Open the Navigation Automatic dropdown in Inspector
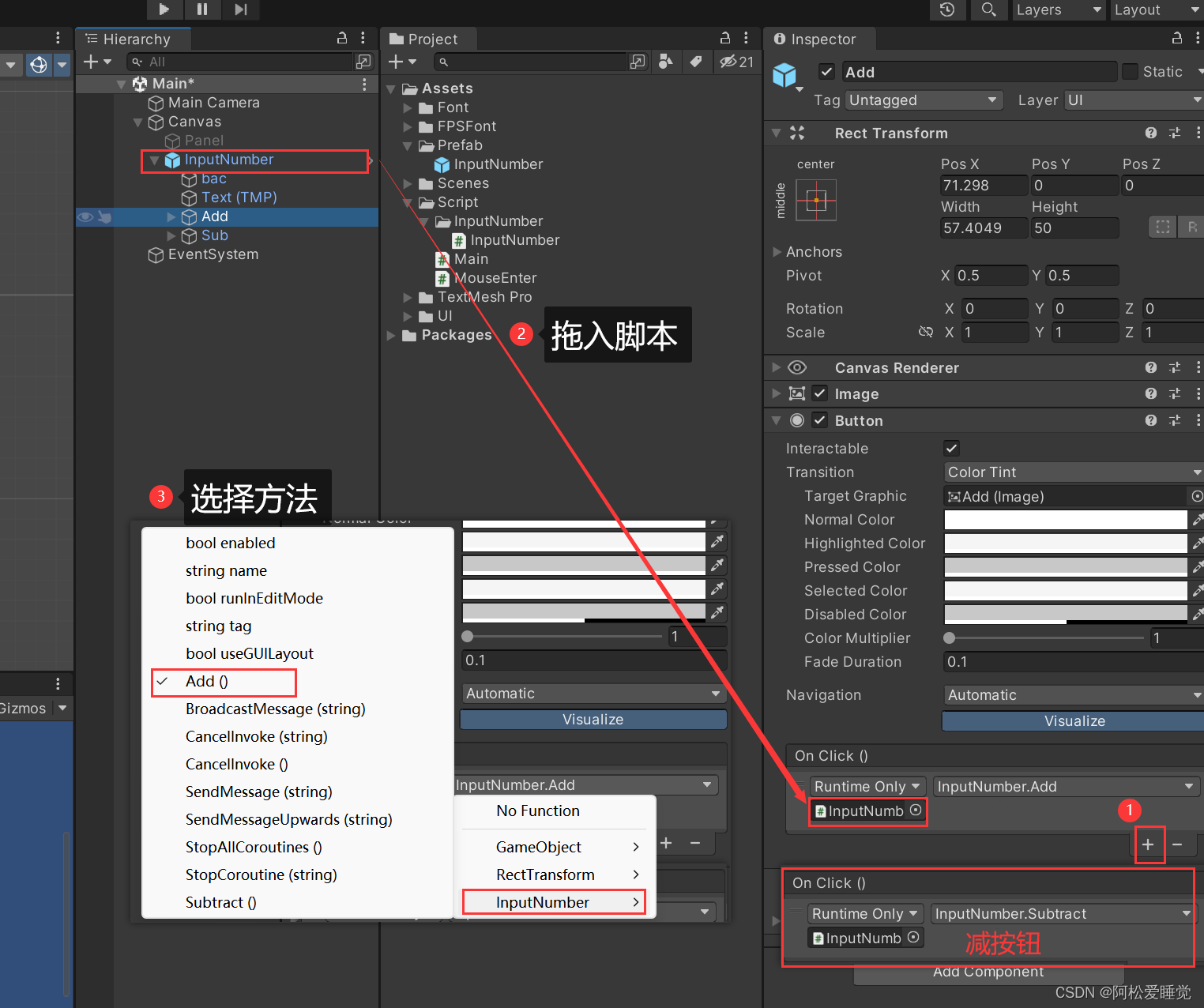The image size is (1204, 1008). point(1074,695)
